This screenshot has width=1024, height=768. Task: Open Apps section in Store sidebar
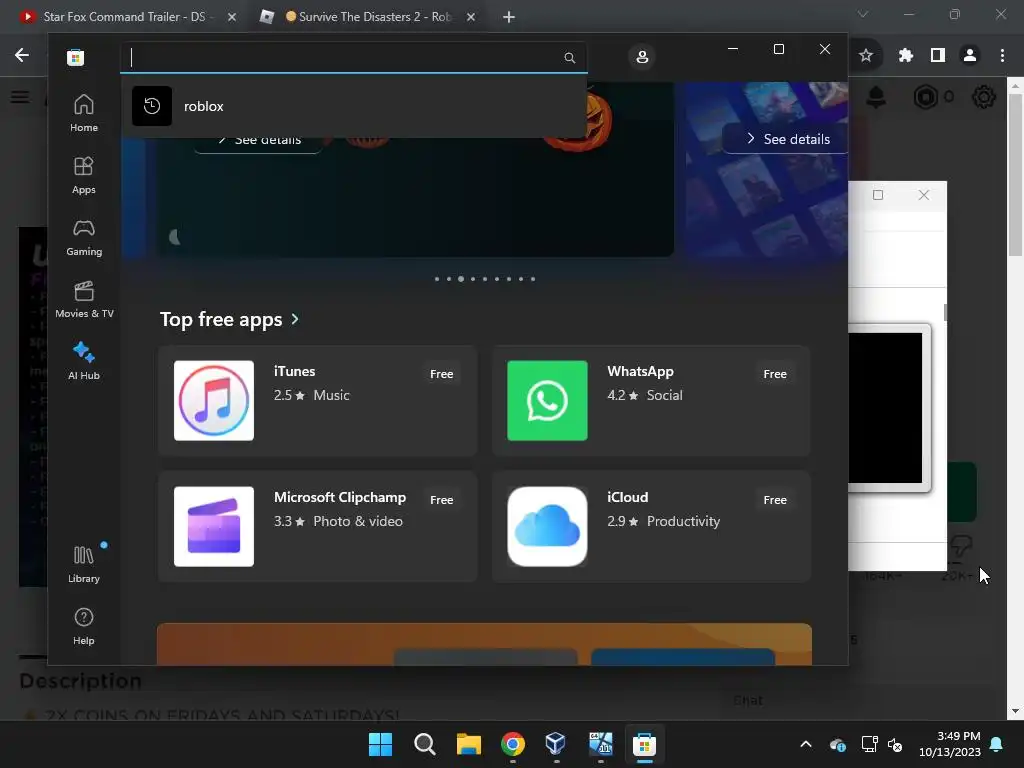(84, 175)
